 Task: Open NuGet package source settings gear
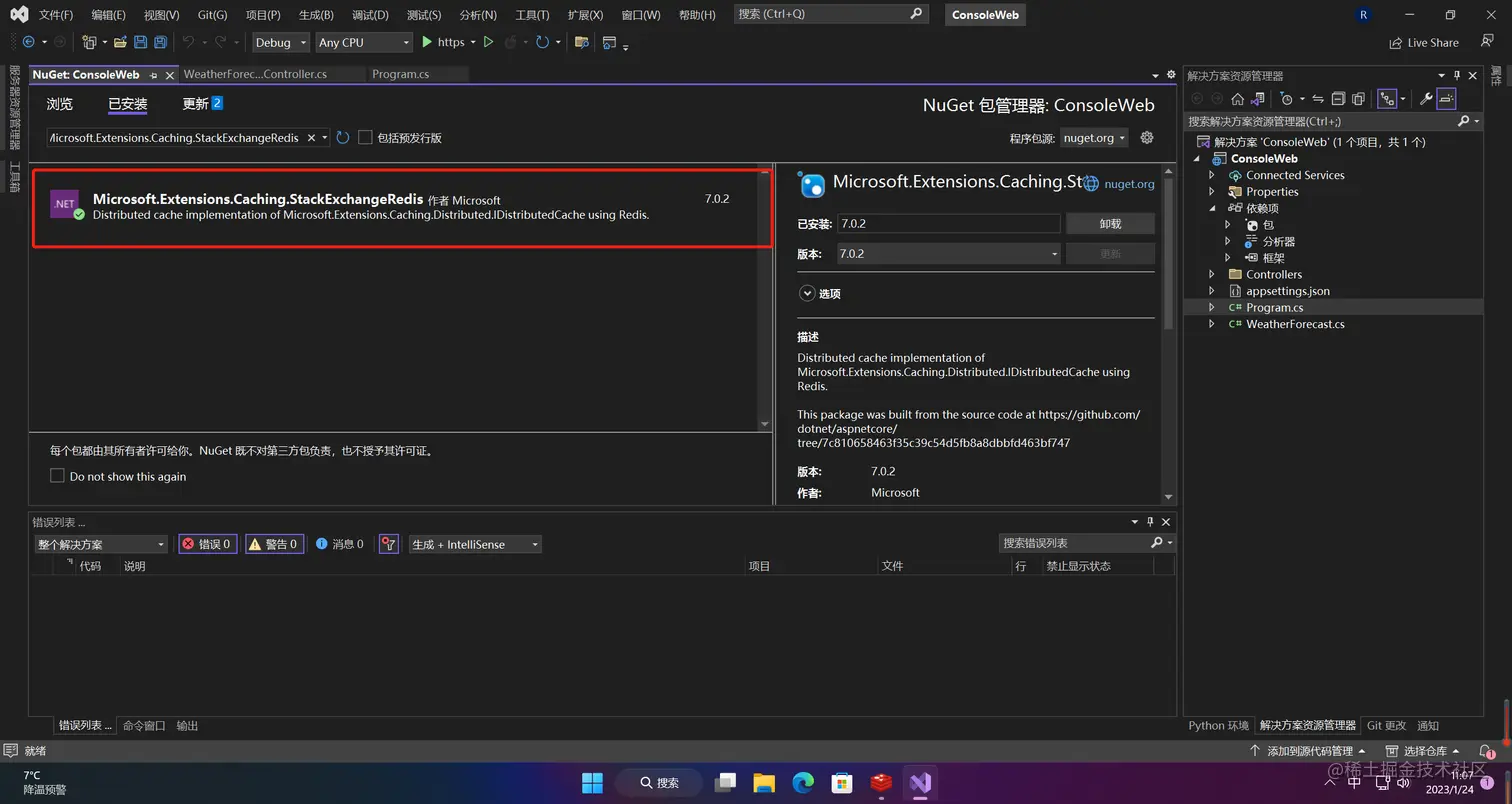point(1147,138)
